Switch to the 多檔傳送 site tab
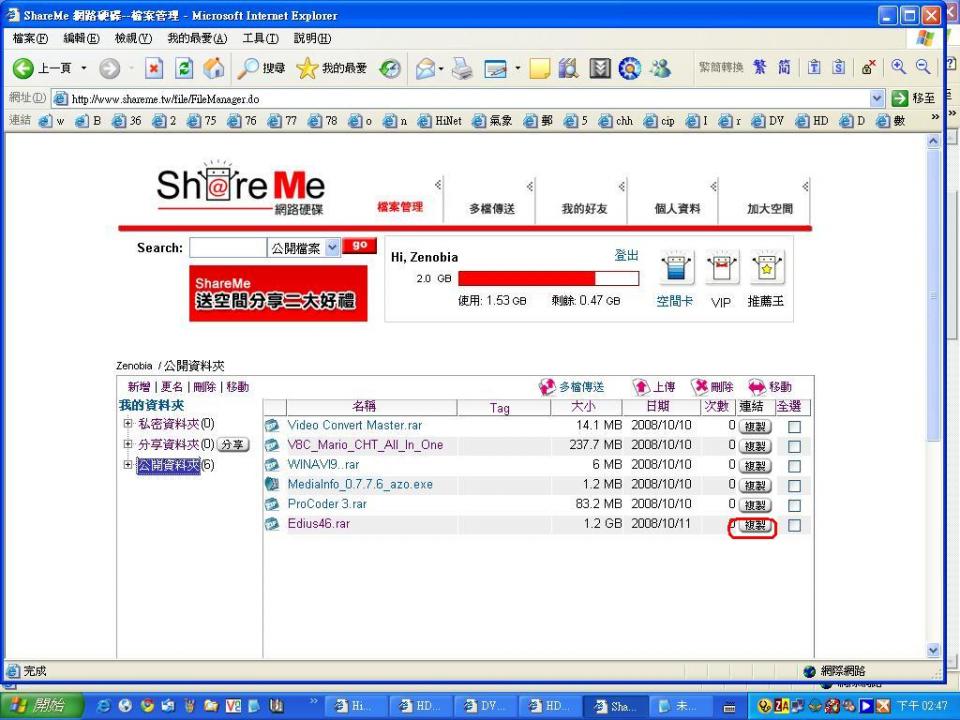Viewport: 960px width, 720px height. click(492, 208)
